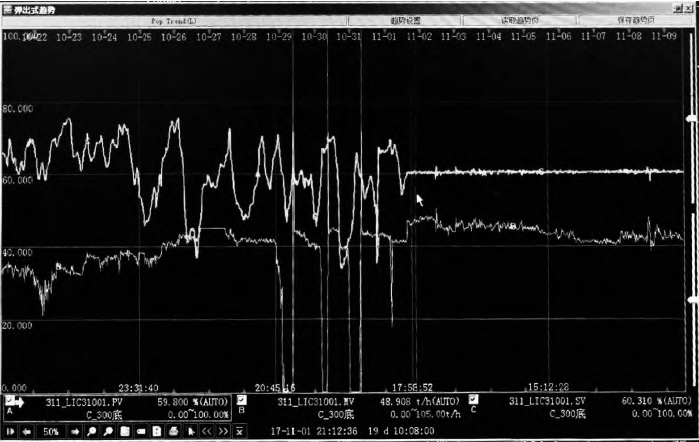Toggle pen B checkbox for 311_LIC31001.MV
Image resolution: width=699 pixels, height=442 pixels.
pos(240,398)
